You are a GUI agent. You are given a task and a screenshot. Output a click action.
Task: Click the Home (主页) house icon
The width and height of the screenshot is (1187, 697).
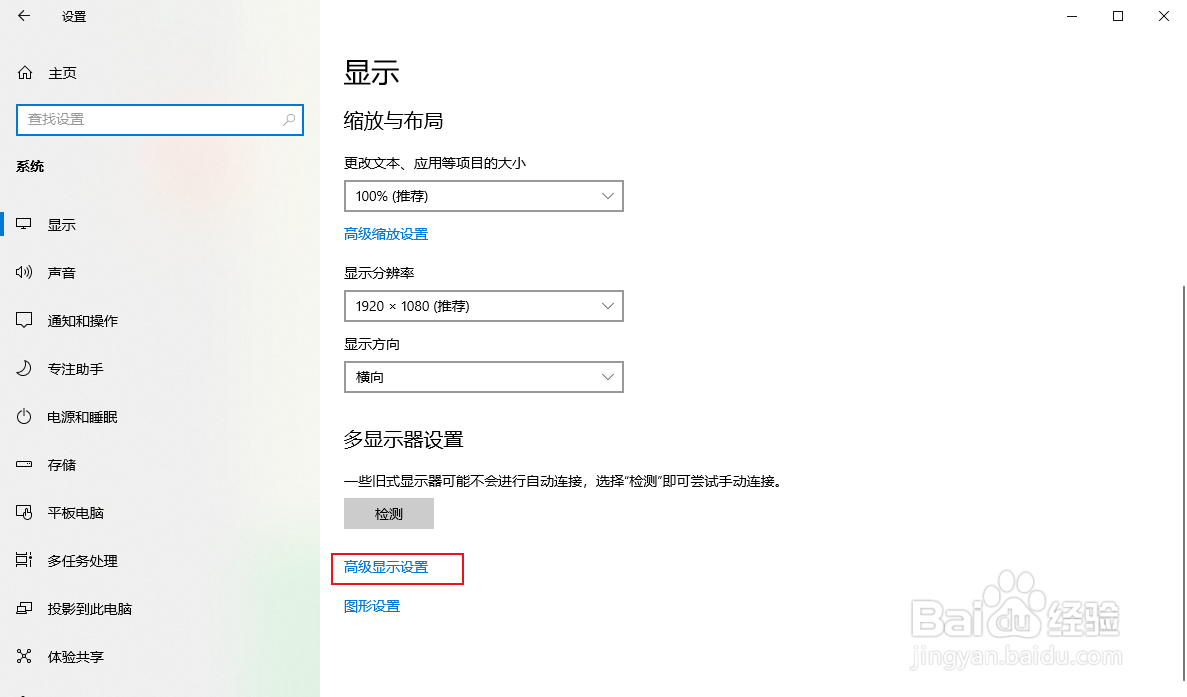[x=25, y=73]
